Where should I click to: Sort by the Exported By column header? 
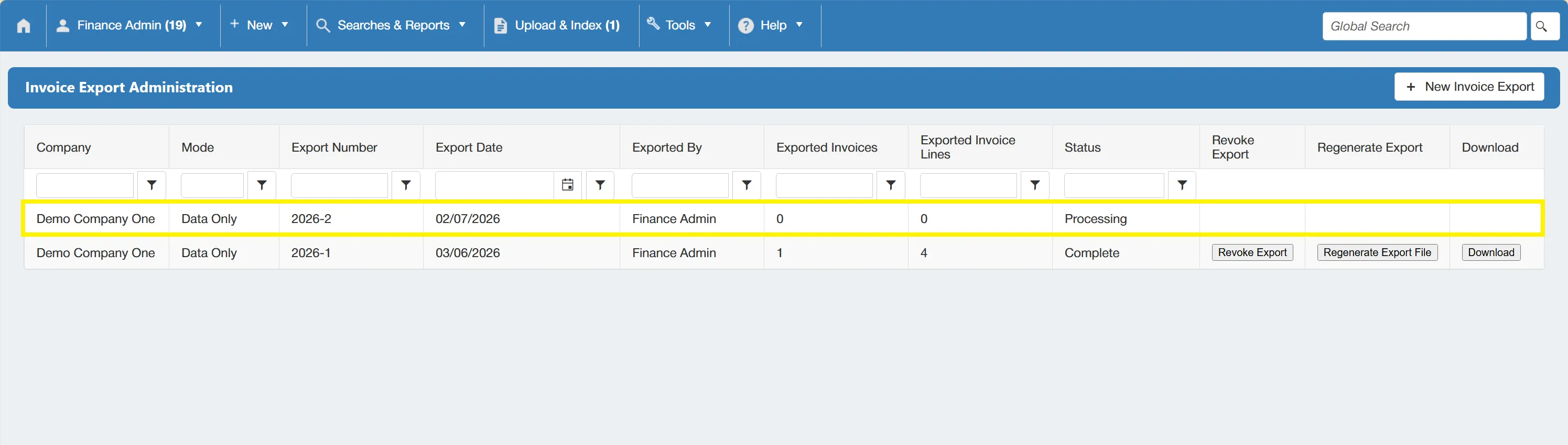tap(666, 147)
